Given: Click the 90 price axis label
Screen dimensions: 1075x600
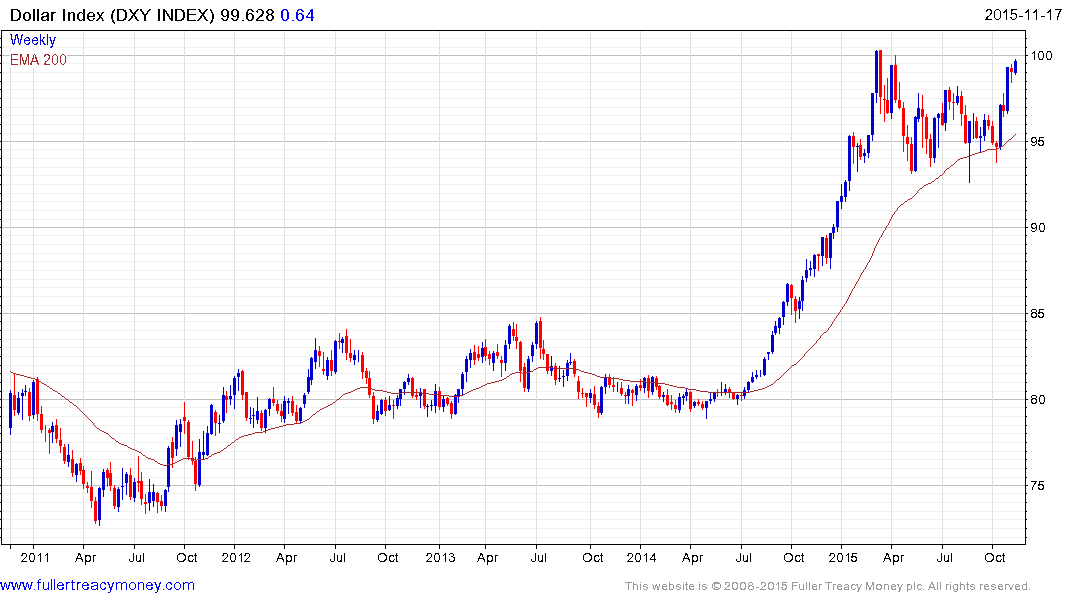Looking at the screenshot, I should pos(1038,228).
